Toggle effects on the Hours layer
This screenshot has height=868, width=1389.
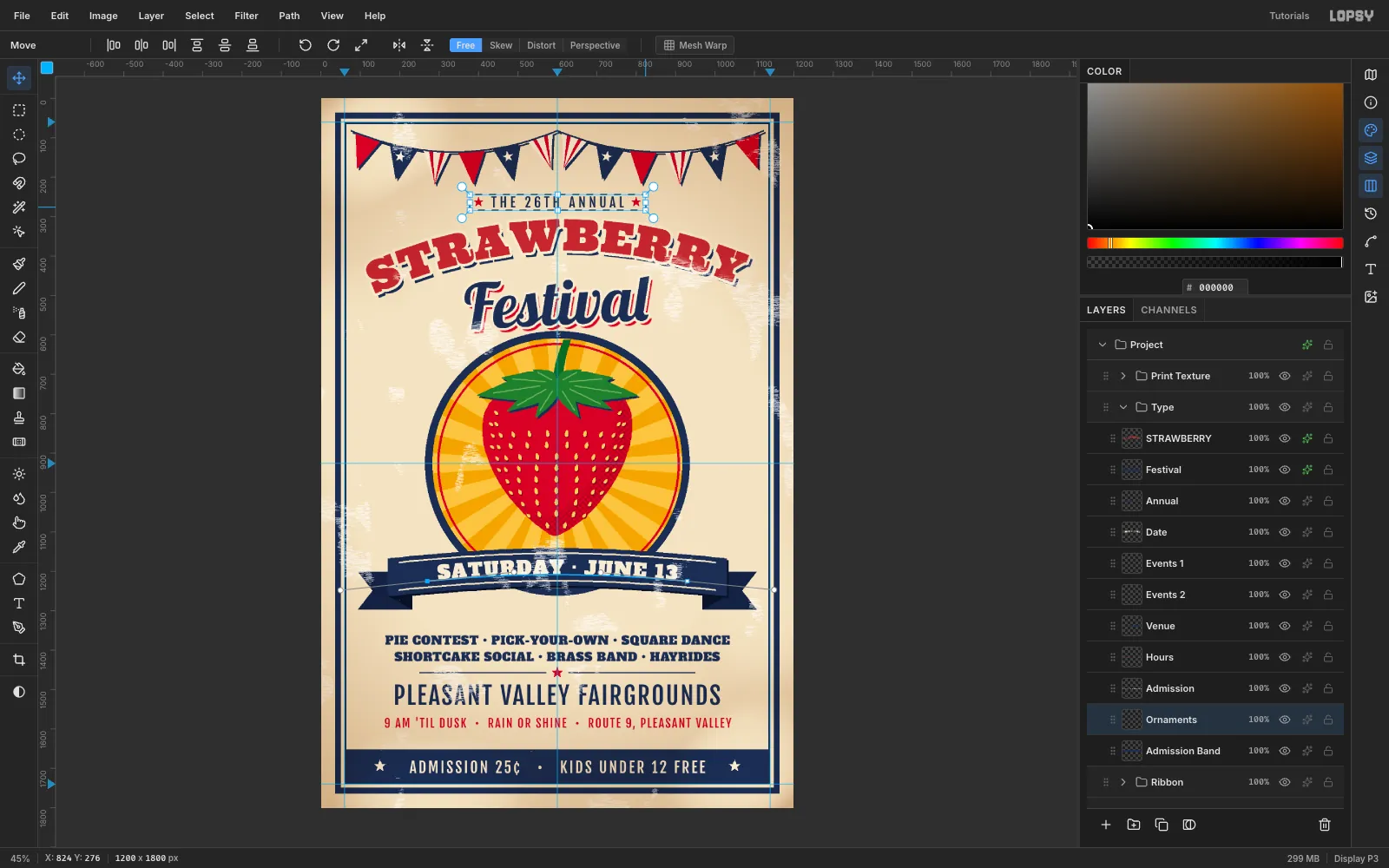tap(1307, 657)
